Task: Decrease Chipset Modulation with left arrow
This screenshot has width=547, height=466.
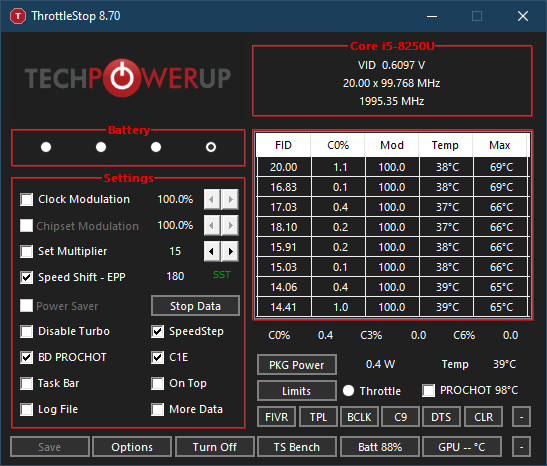Action: 212,225
